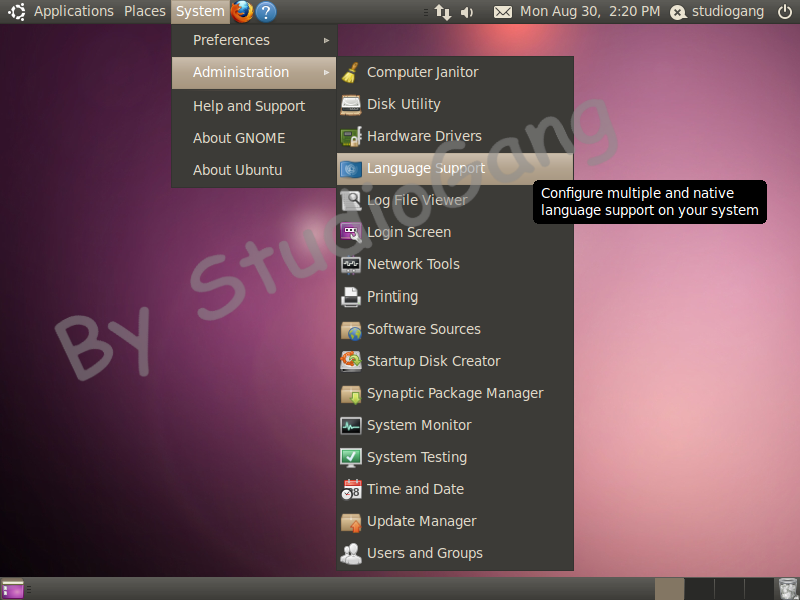
Task: Click the Log File Viewer magnifier icon
Action: (x=351, y=201)
